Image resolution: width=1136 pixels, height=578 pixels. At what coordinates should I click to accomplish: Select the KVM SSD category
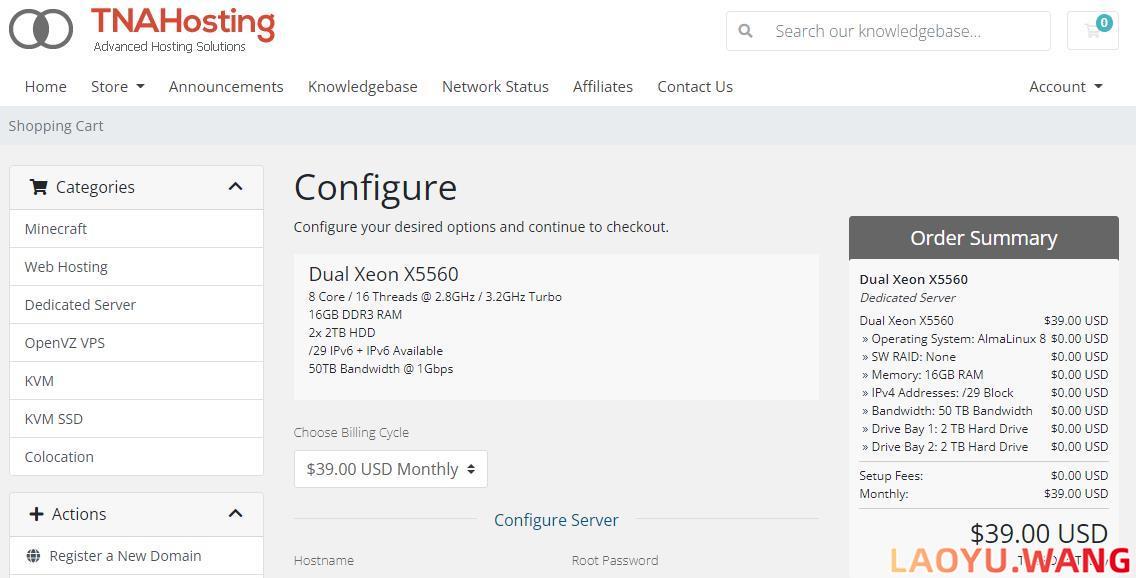click(x=136, y=419)
